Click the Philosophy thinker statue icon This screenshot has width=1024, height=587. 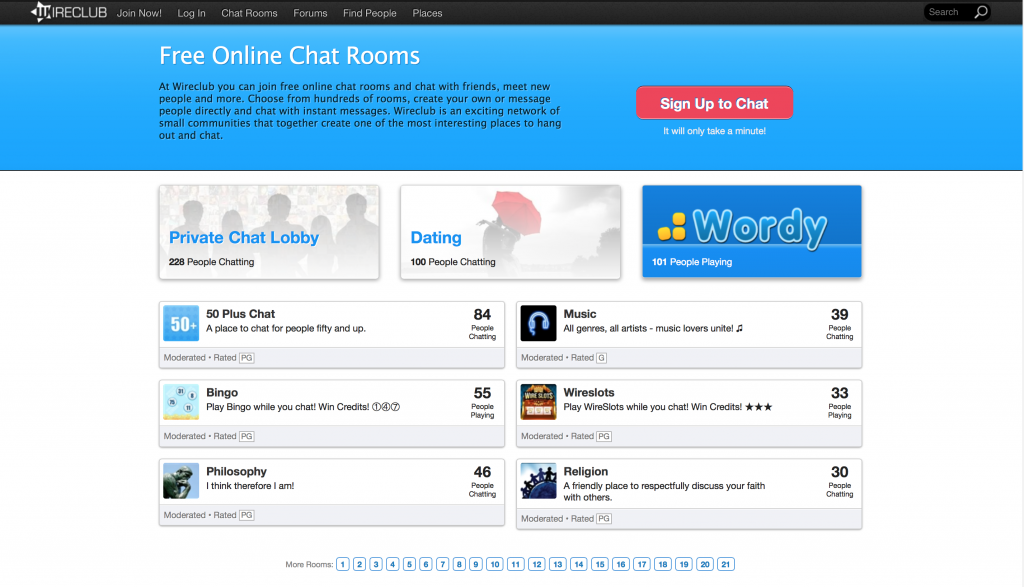click(181, 481)
